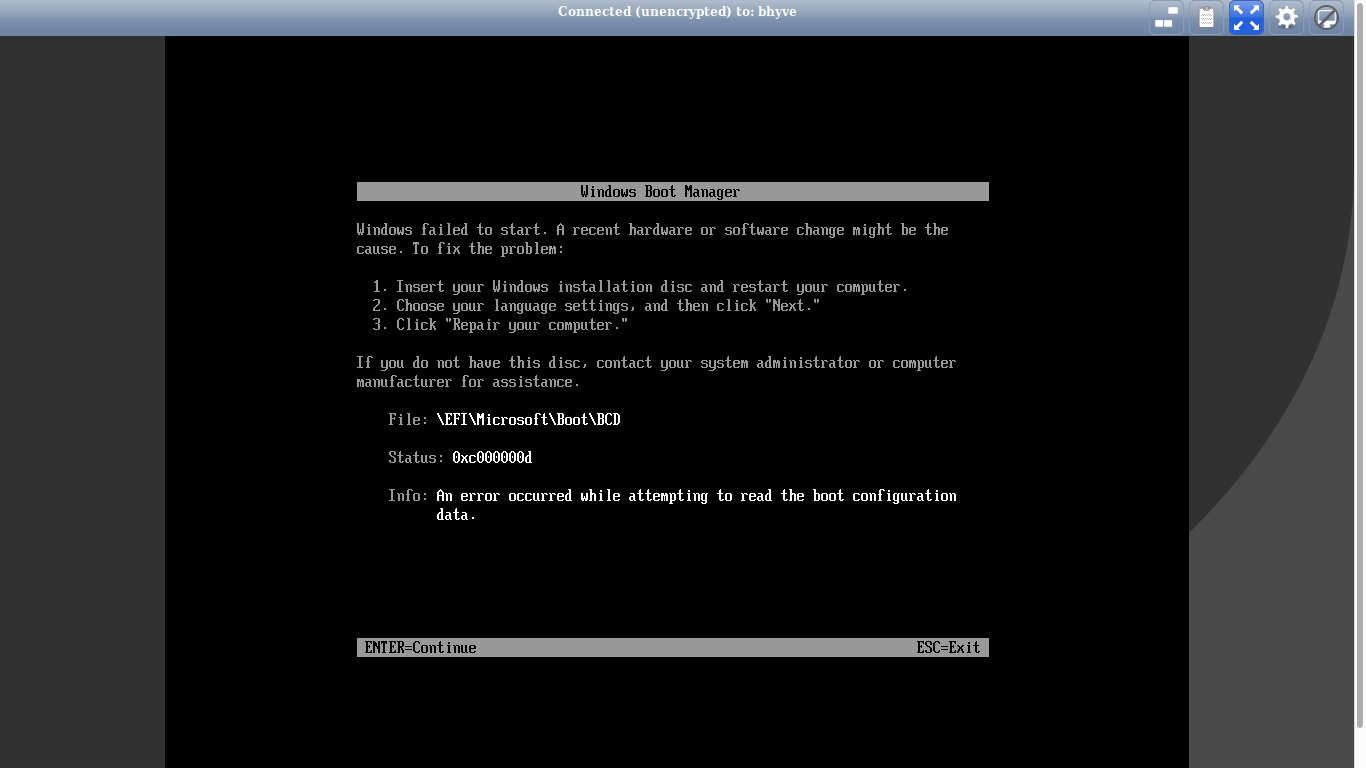Image resolution: width=1366 pixels, height=768 pixels.
Task: Click the 'Connected (unencrypted) to: bhyve' status text
Action: (x=677, y=12)
